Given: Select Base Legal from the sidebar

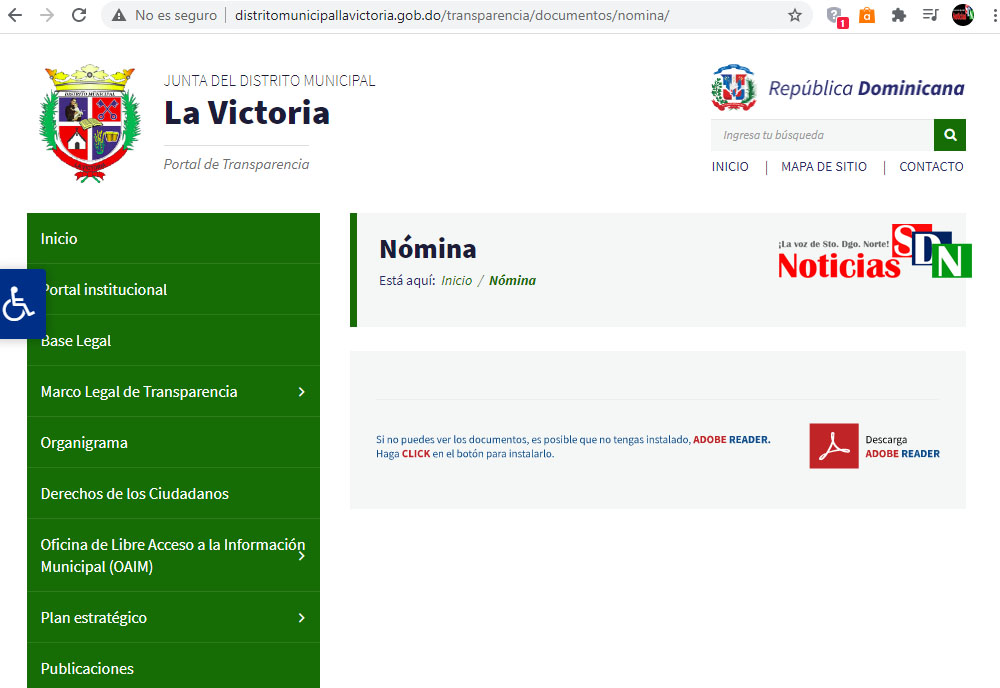Looking at the screenshot, I should (76, 341).
